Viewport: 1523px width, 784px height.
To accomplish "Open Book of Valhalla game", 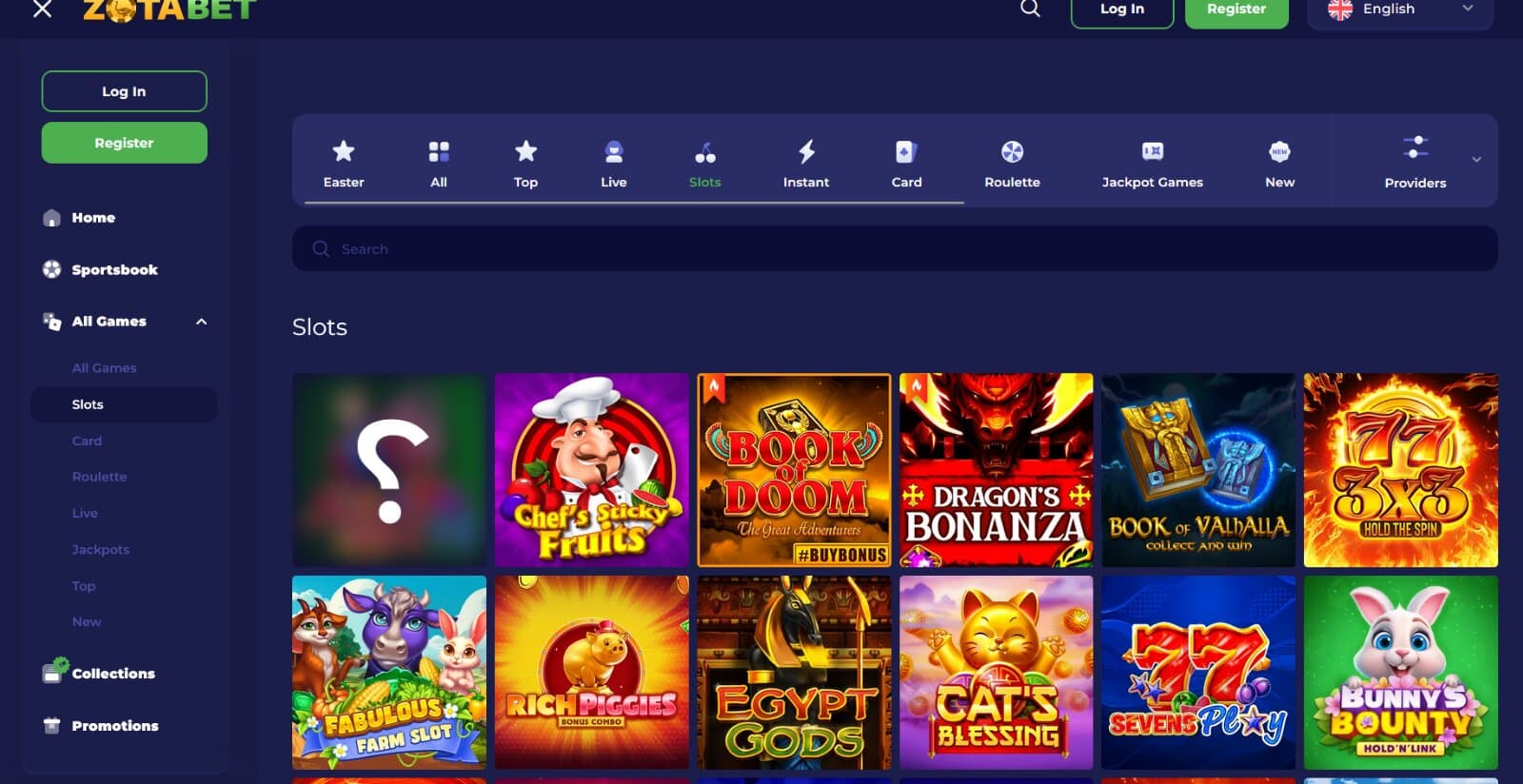I will pyautogui.click(x=1198, y=470).
